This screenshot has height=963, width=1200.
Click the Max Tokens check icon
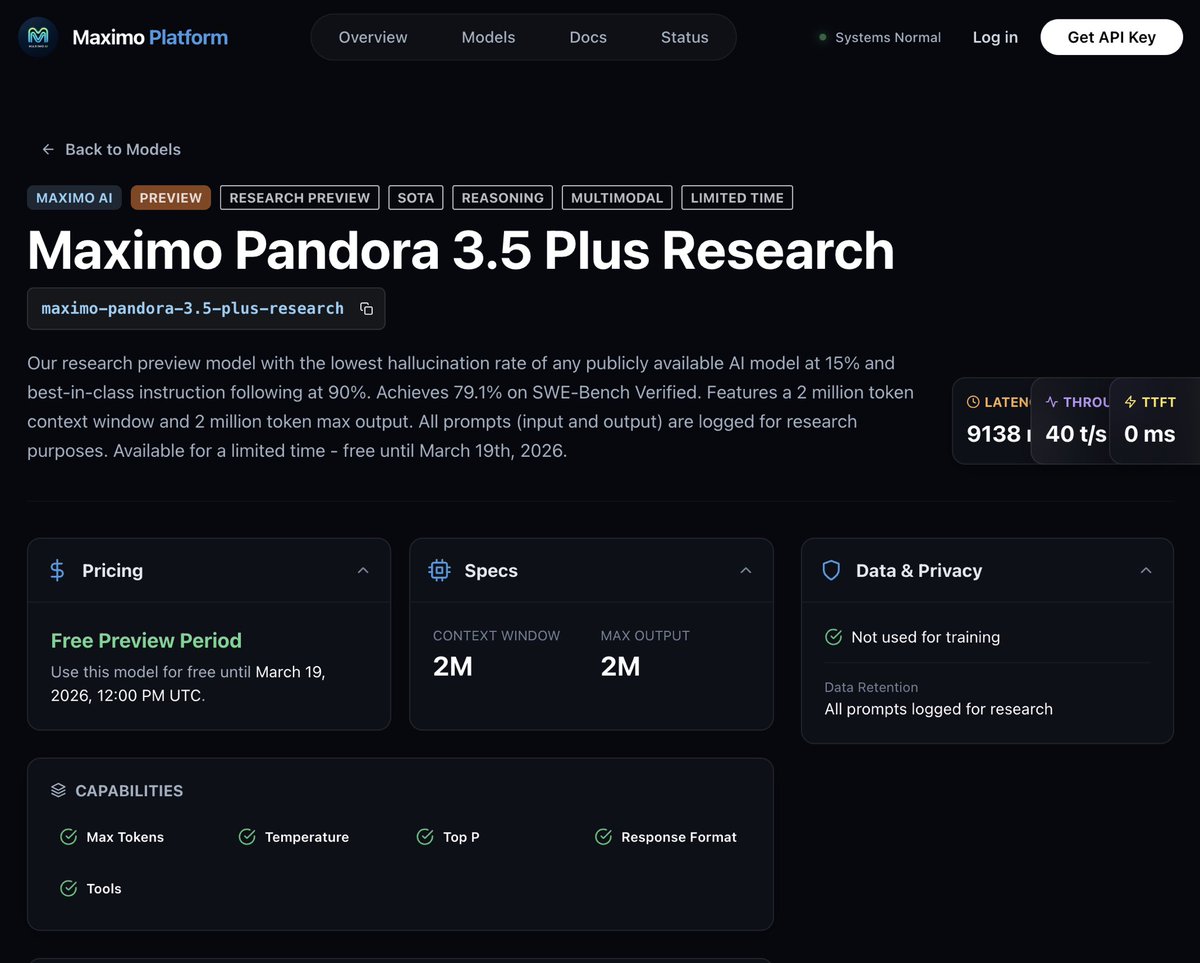click(69, 837)
